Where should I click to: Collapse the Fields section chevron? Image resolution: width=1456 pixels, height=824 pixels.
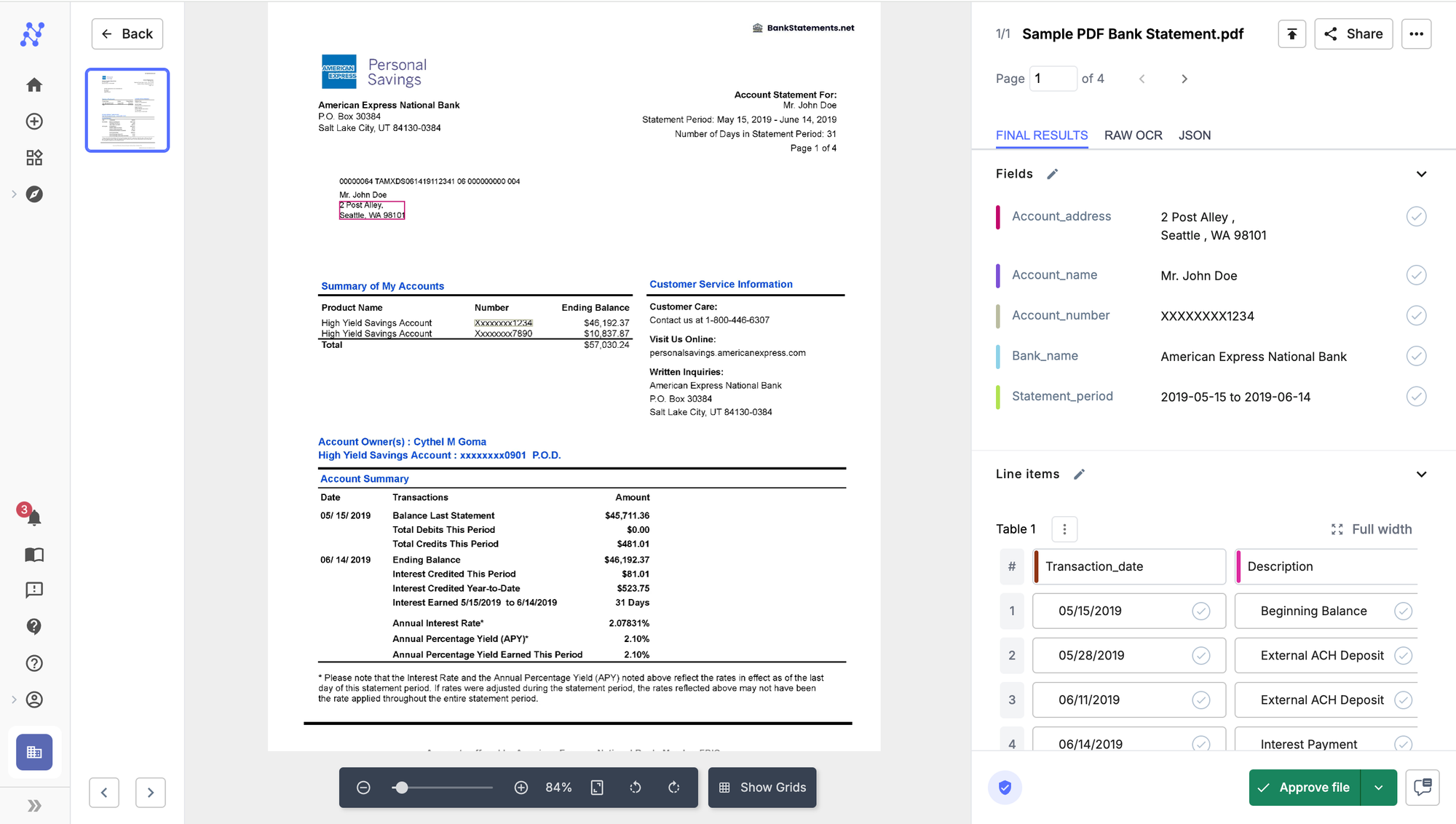click(x=1421, y=173)
